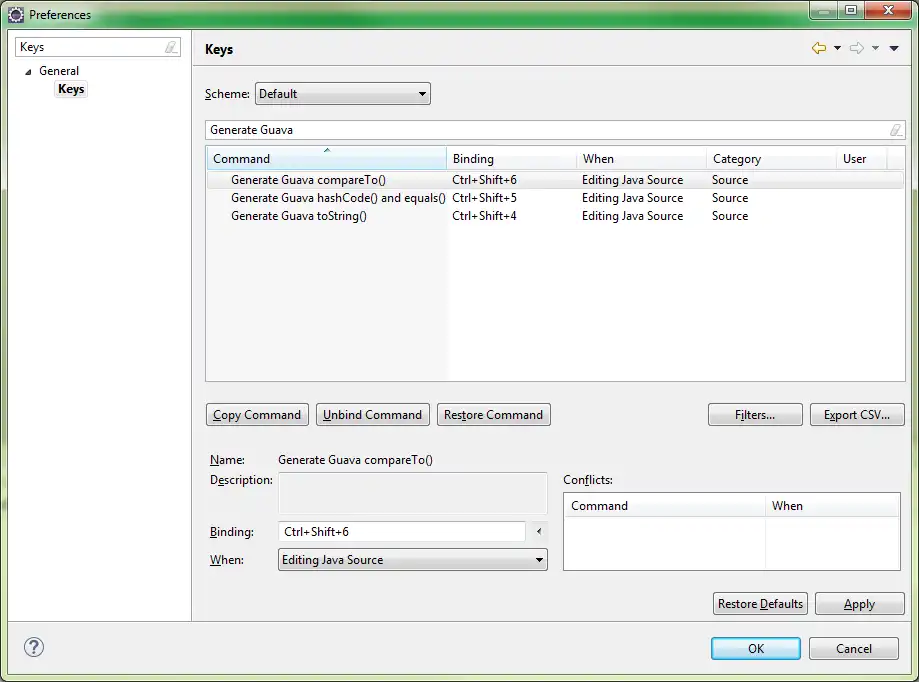Select the Generate Guava compareTo() row
The image size is (919, 682).
(x=554, y=180)
